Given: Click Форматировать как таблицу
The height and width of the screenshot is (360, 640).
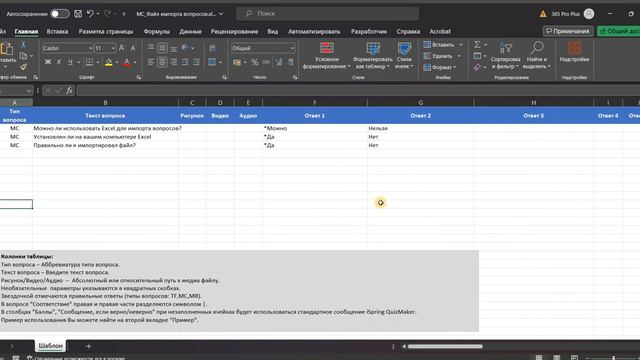Looking at the screenshot, I should 372,56.
